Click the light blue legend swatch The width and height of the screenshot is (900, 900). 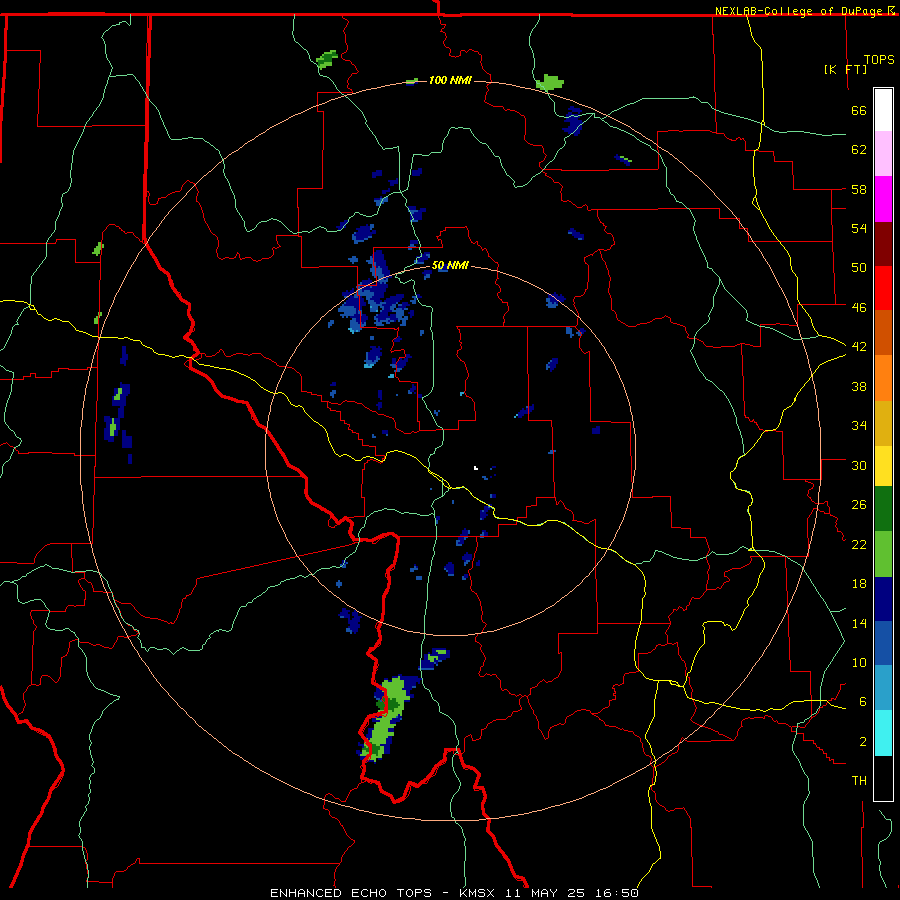pyautogui.click(x=883, y=688)
